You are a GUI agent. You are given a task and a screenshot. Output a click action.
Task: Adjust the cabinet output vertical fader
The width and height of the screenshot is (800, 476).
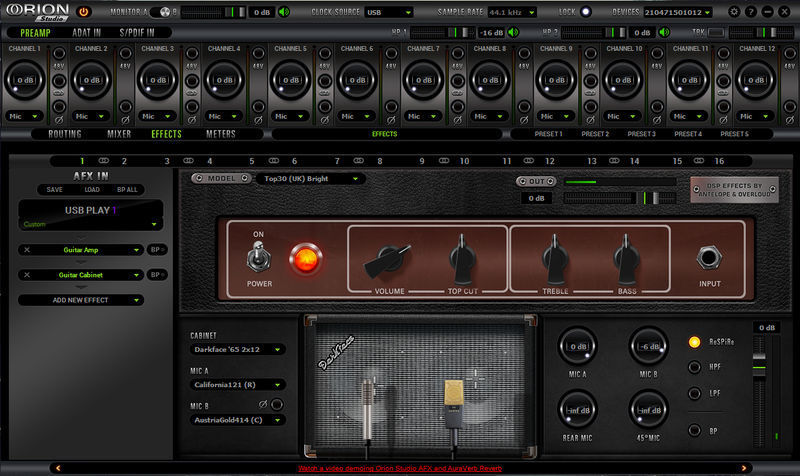pos(759,390)
